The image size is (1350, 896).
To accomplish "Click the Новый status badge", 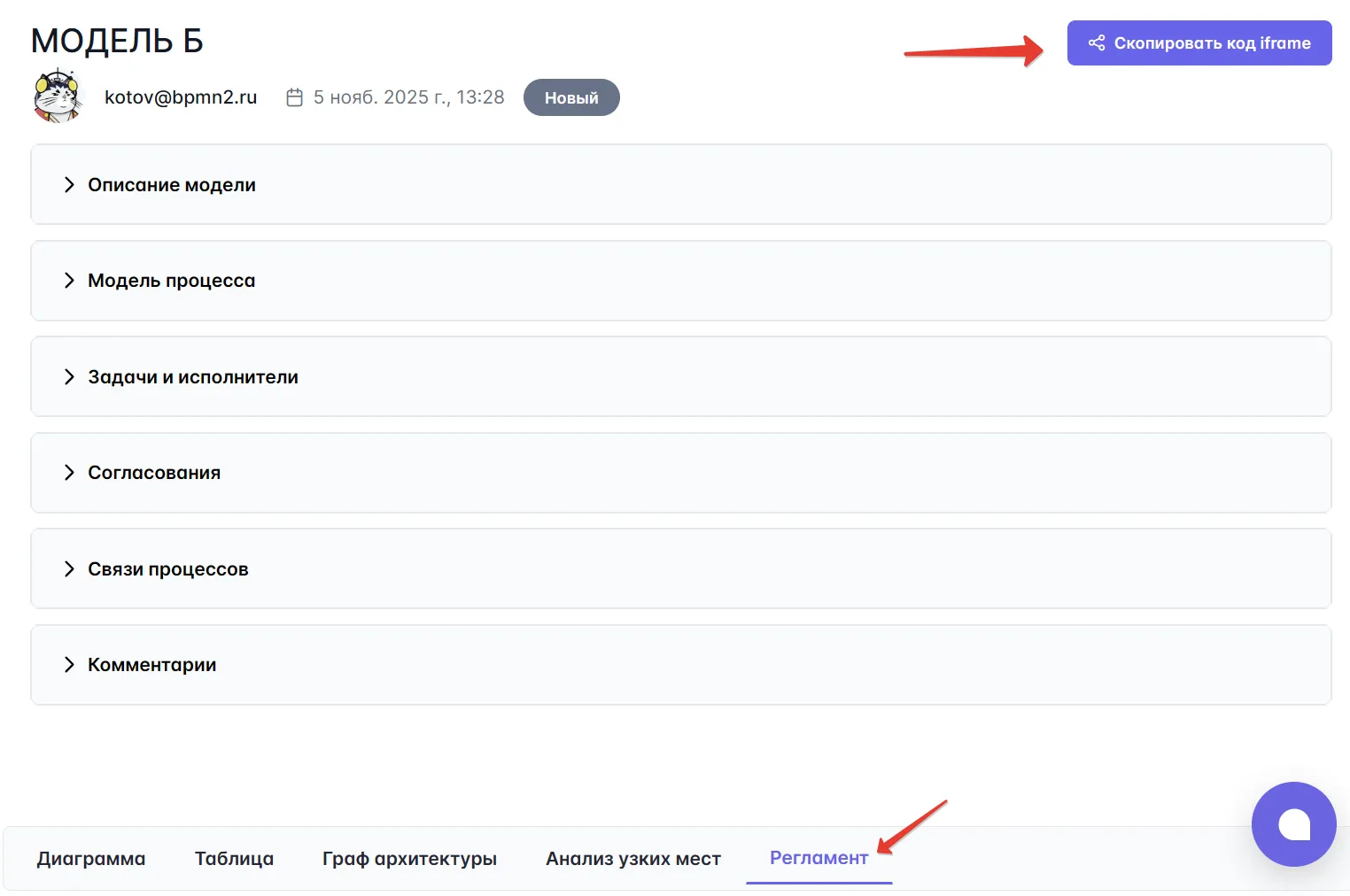I will click(x=571, y=97).
